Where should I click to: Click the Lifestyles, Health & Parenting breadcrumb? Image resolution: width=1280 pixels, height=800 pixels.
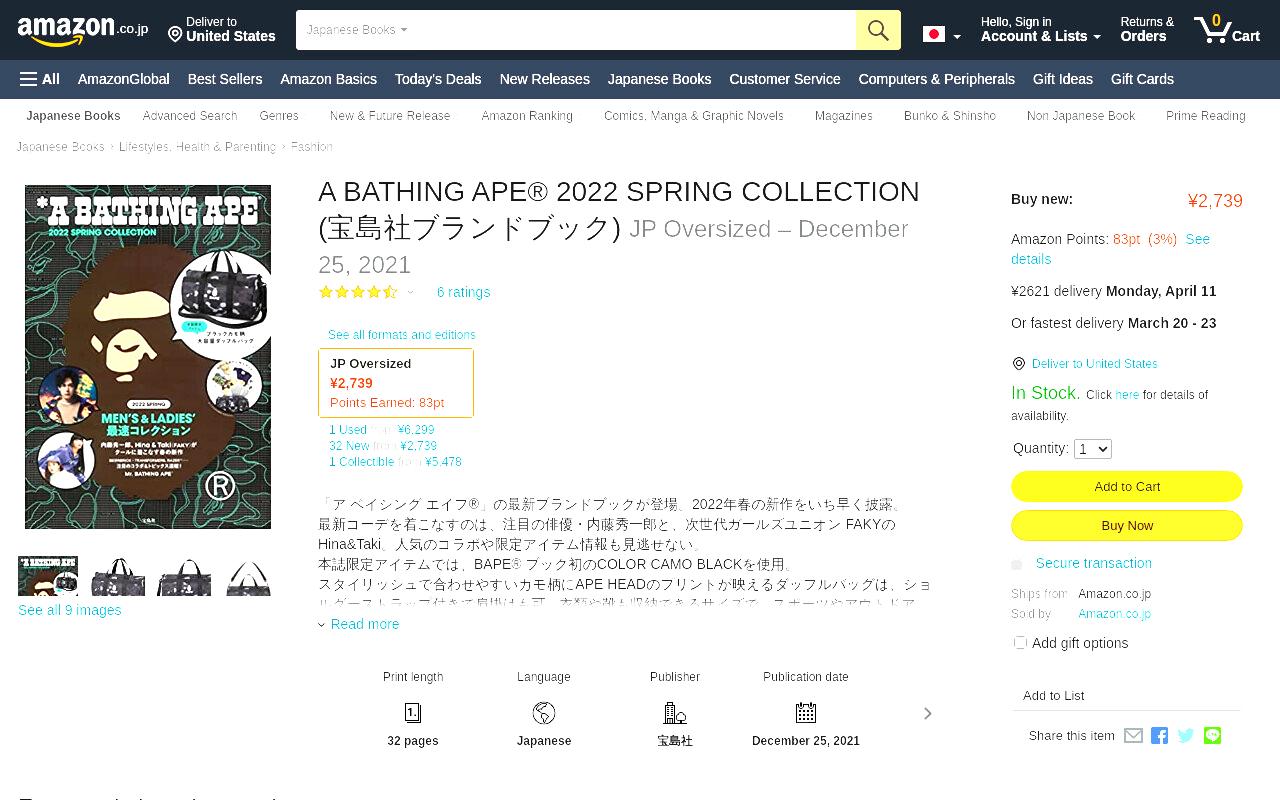[197, 147]
